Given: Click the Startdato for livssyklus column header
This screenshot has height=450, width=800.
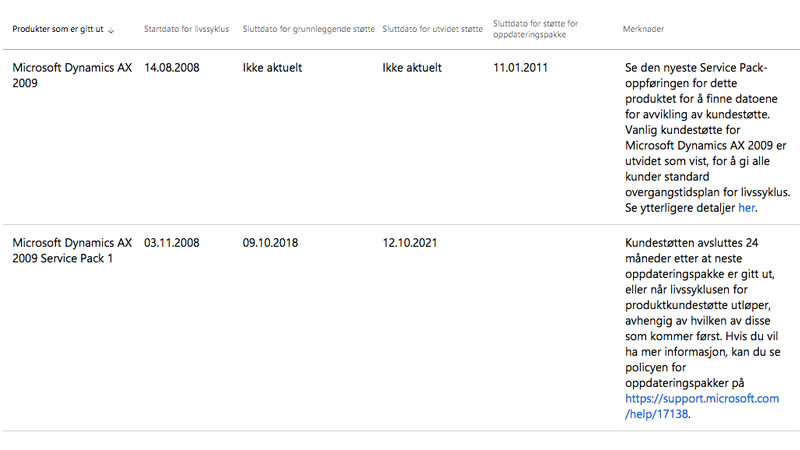Looking at the screenshot, I should (x=186, y=29).
